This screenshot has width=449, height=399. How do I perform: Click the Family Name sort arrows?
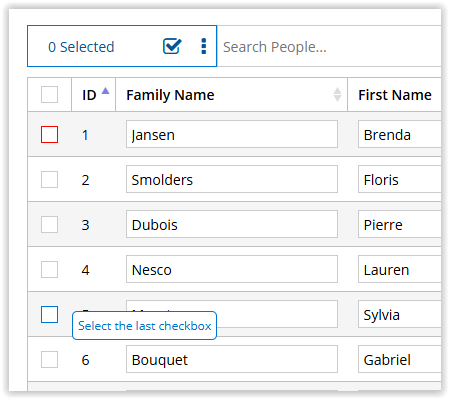(x=337, y=95)
